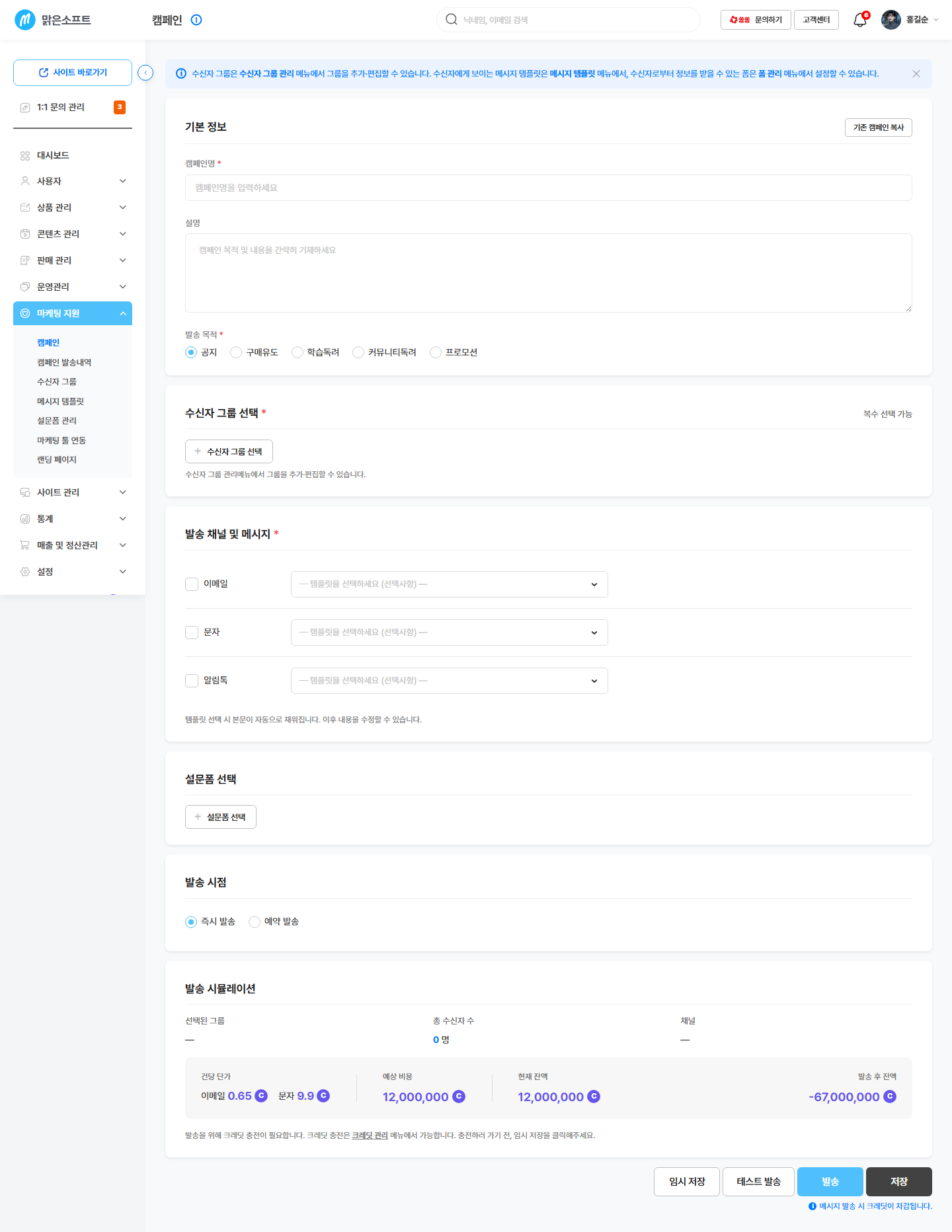The width and height of the screenshot is (952, 1232).
Task: Open 메시지 템플릿 submenu item
Action: [60, 401]
